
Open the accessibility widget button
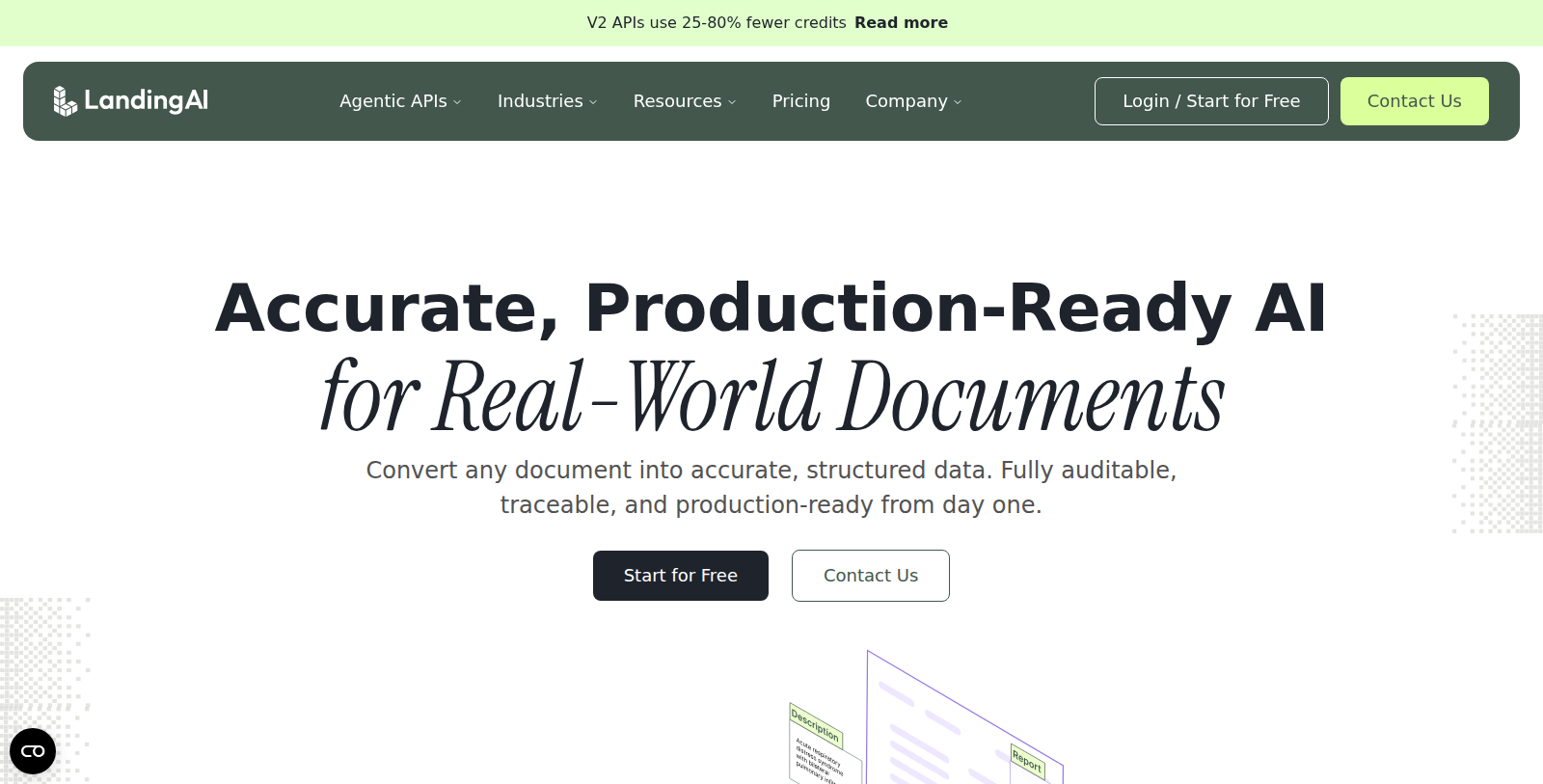tap(33, 751)
